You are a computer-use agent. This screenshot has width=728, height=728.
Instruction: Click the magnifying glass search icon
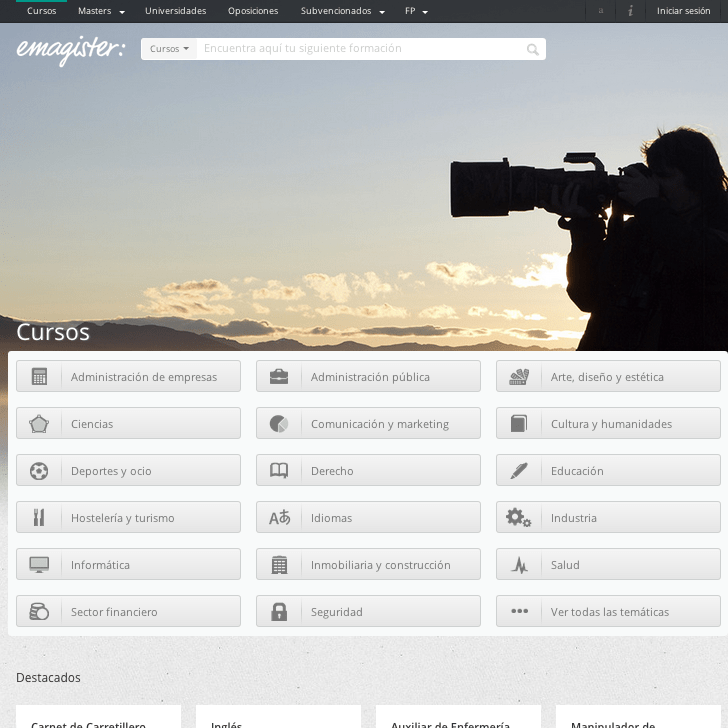[x=533, y=49]
